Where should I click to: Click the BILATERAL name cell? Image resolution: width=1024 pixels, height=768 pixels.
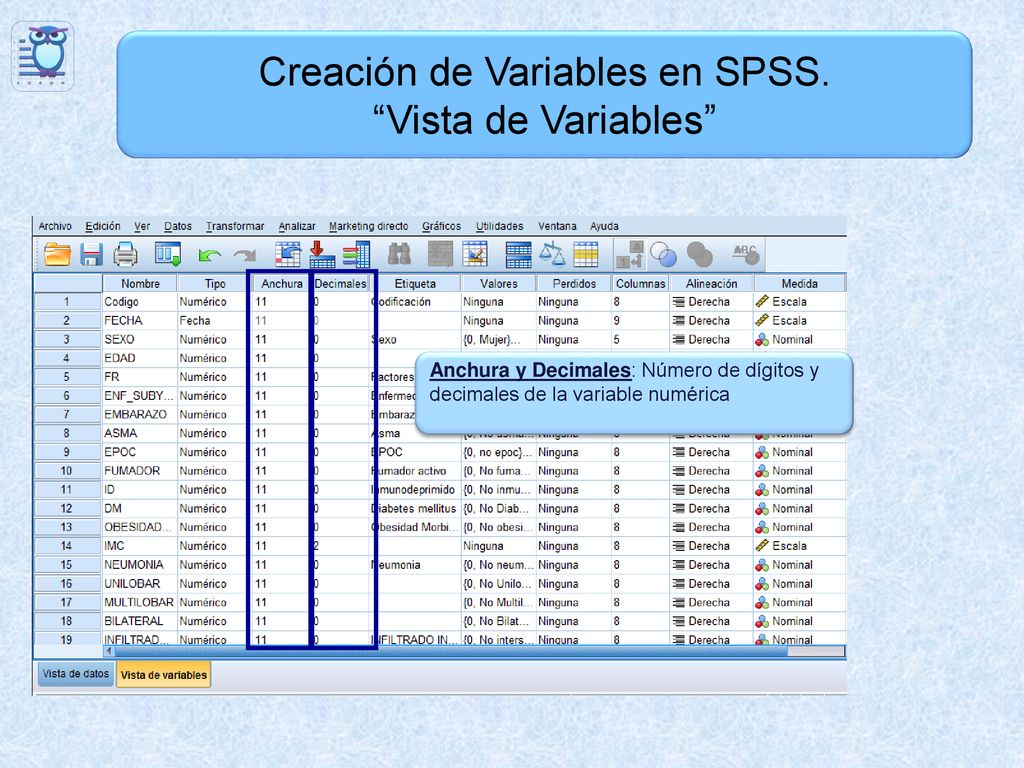click(x=140, y=621)
